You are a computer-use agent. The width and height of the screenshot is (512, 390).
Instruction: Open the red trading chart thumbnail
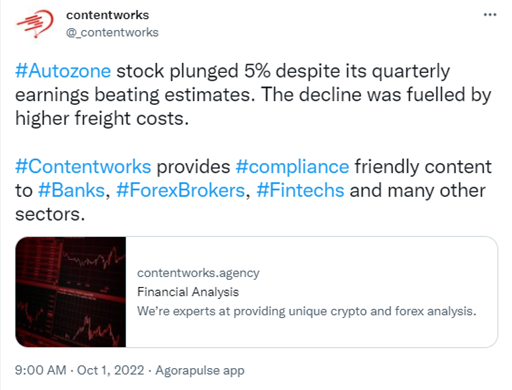[71, 292]
